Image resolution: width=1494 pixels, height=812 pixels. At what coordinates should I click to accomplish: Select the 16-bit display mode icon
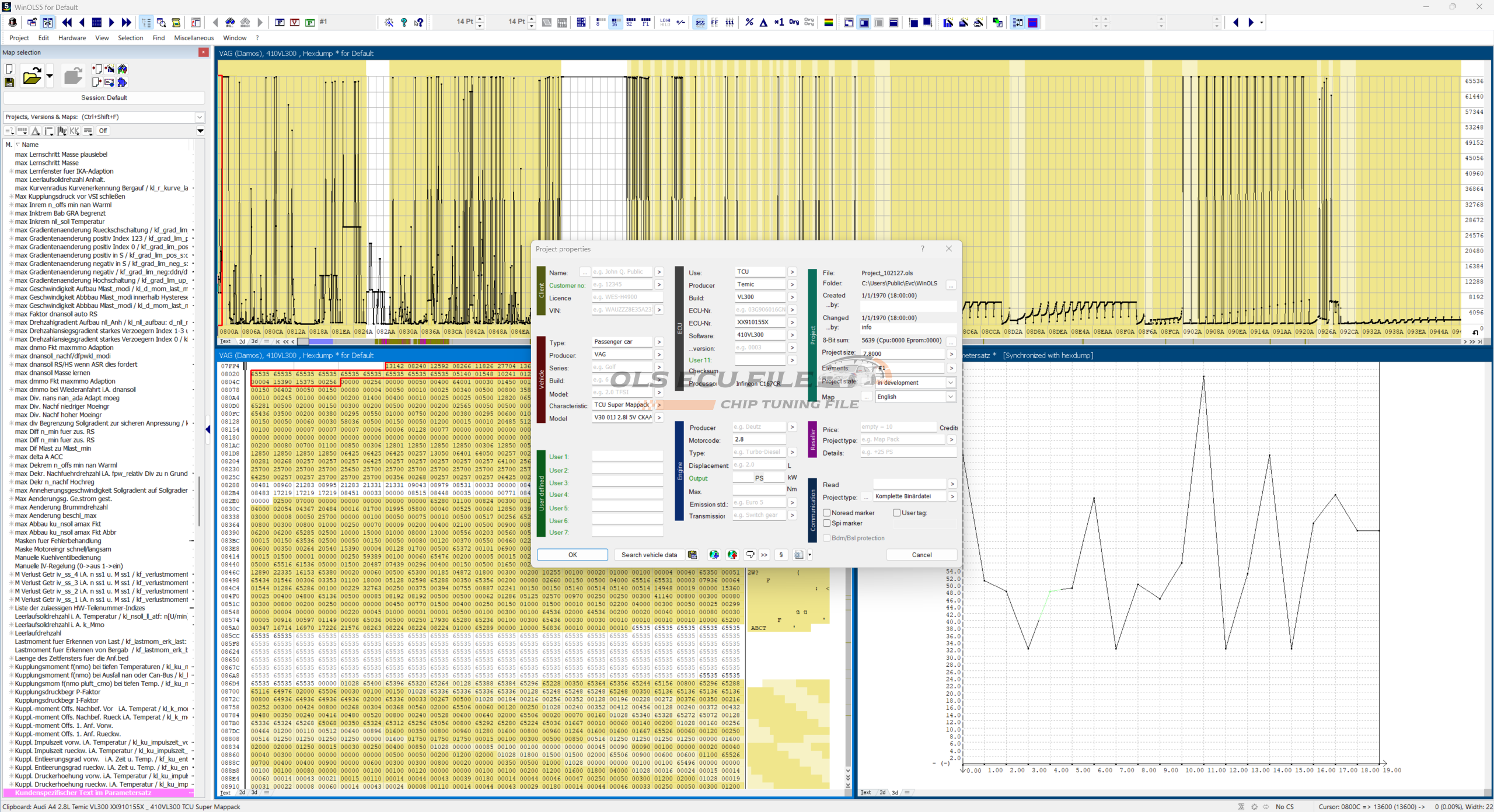615,22
